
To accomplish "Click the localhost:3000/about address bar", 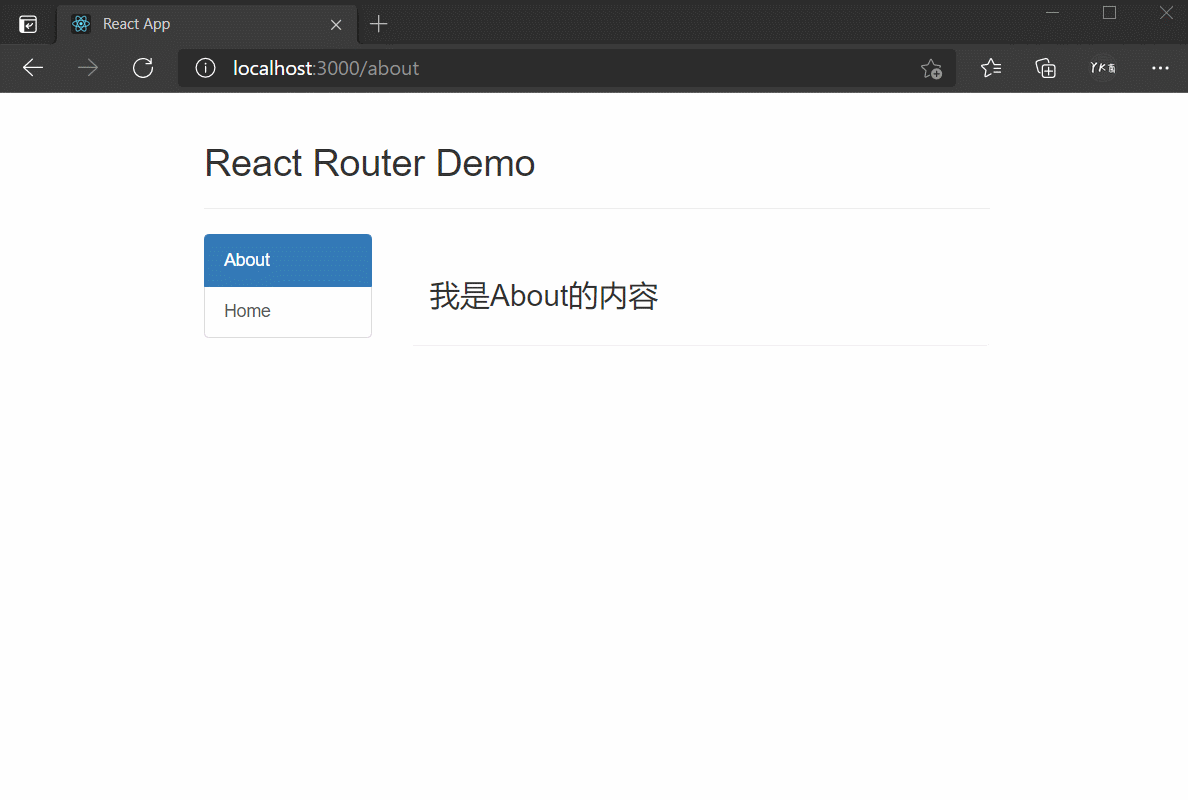I will (x=566, y=68).
